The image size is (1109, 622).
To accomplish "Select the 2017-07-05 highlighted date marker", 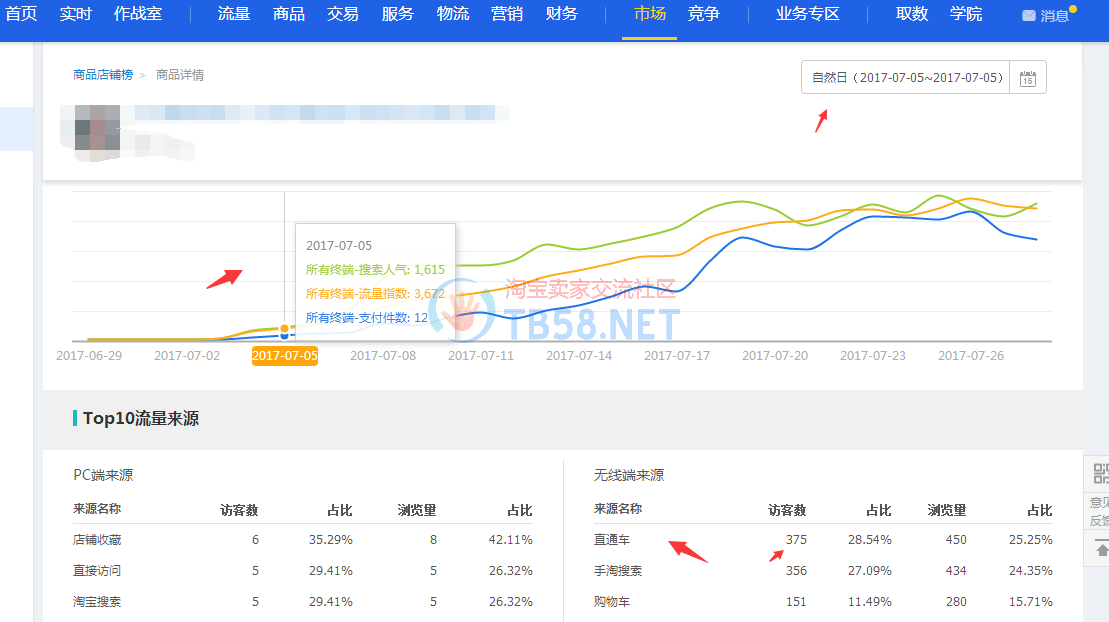I will point(285,355).
